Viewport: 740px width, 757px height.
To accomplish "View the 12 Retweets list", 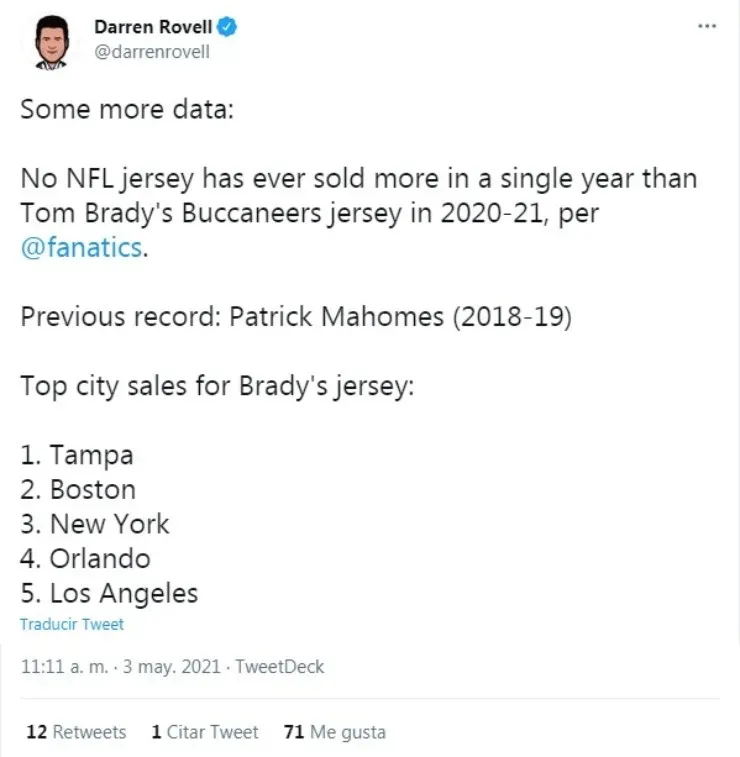I will [76, 732].
